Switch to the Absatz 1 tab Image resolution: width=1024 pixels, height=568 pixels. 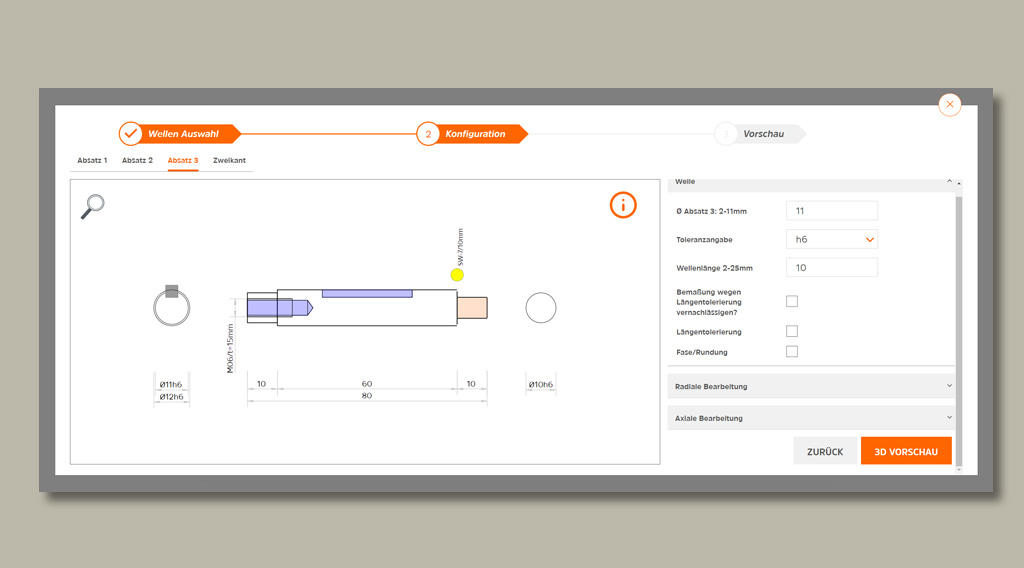pyautogui.click(x=92, y=160)
